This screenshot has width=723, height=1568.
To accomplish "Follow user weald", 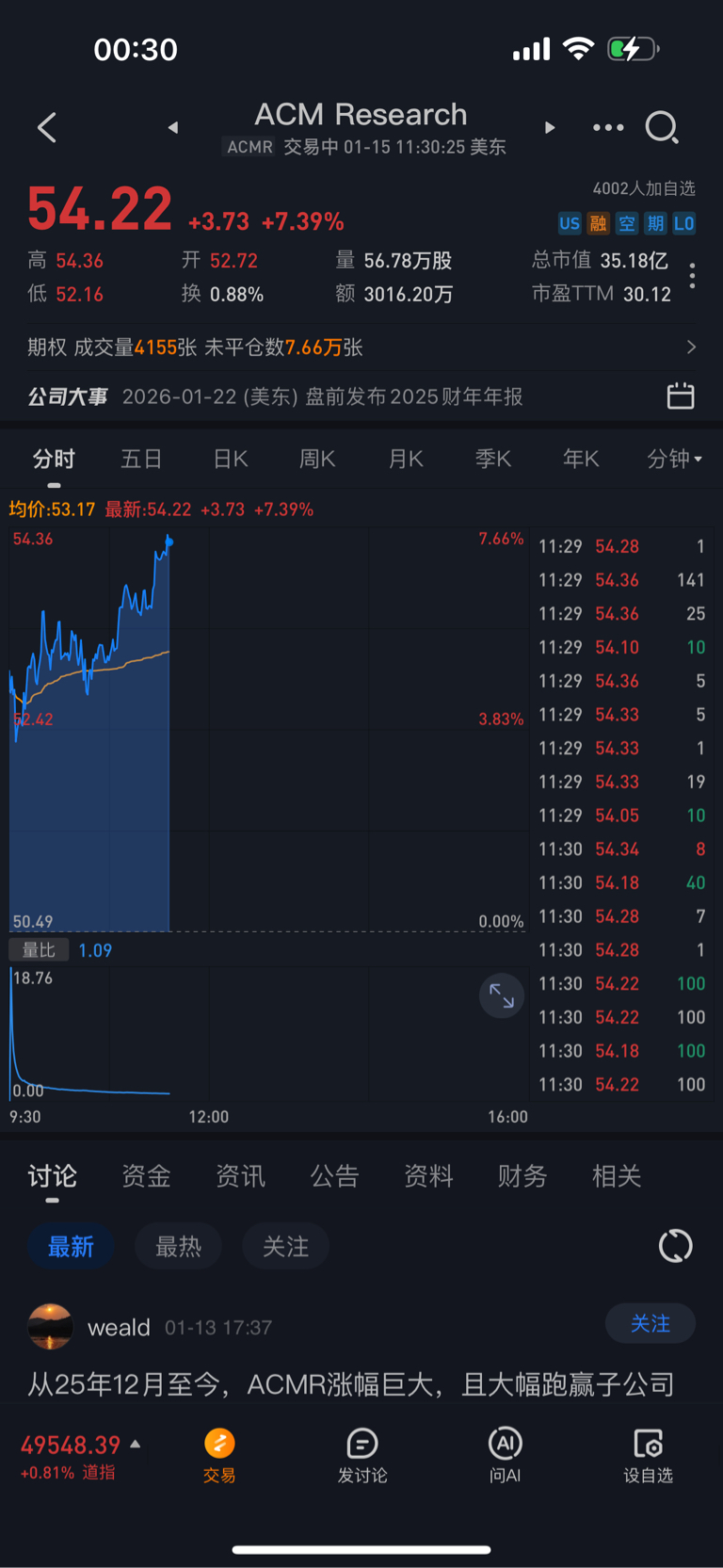I will pyautogui.click(x=650, y=1323).
